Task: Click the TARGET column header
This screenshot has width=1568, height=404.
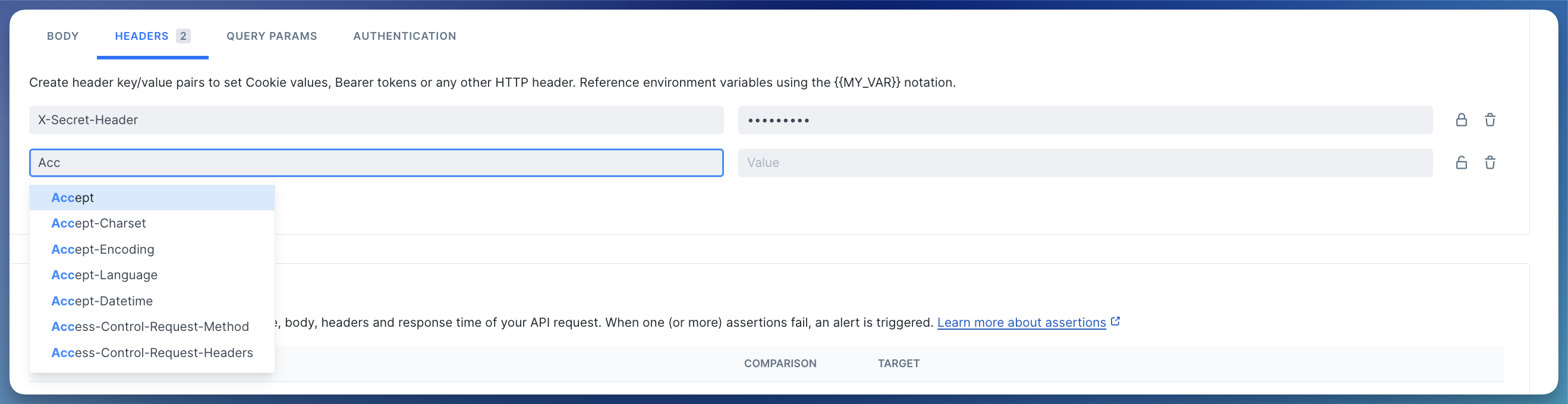Action: (x=899, y=363)
